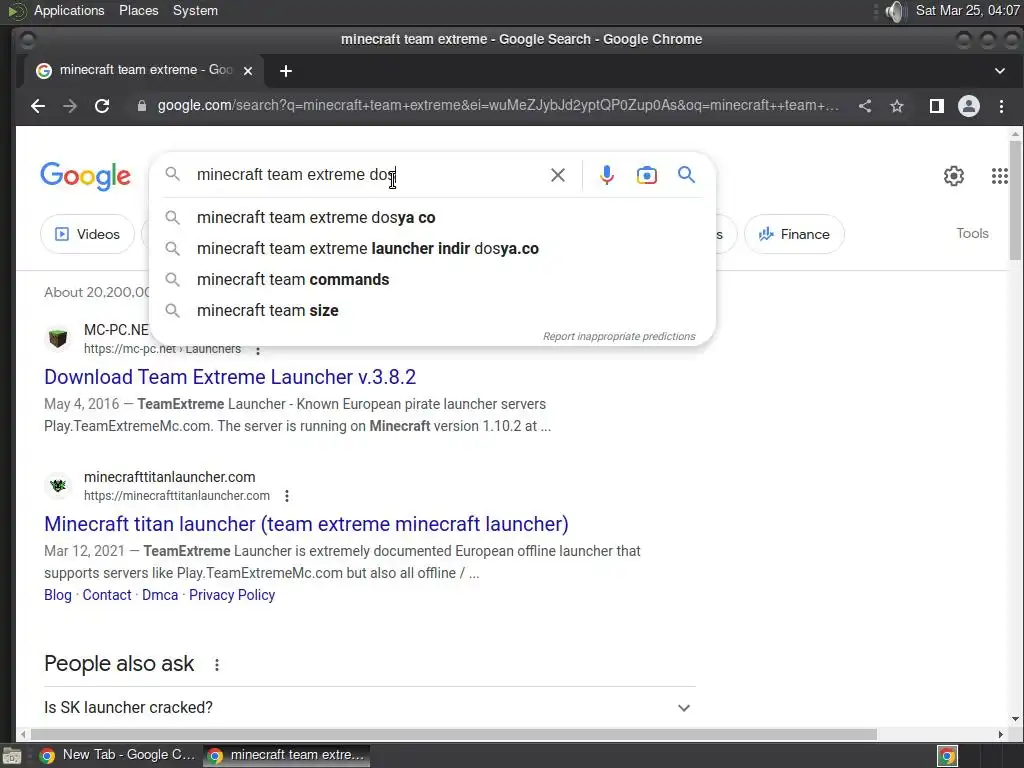Open the People also ask options menu
The width and height of the screenshot is (1024, 768).
[217, 665]
